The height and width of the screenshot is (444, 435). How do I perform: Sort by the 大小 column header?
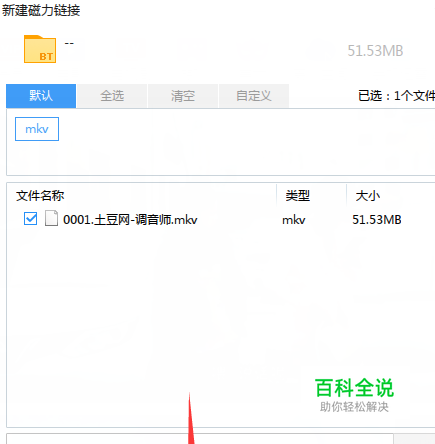[368, 196]
